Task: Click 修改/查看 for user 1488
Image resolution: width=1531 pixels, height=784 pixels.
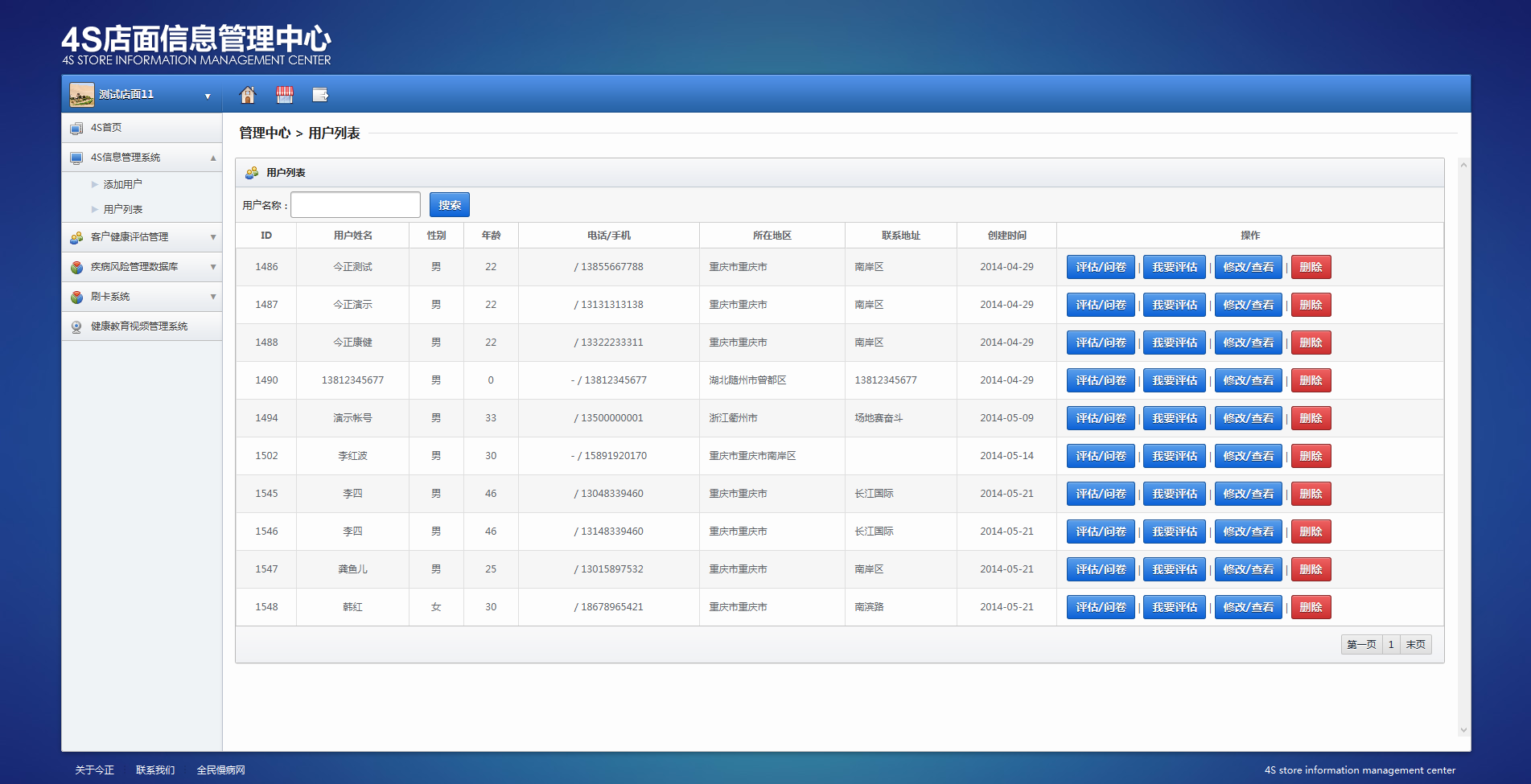Action: click(x=1249, y=343)
